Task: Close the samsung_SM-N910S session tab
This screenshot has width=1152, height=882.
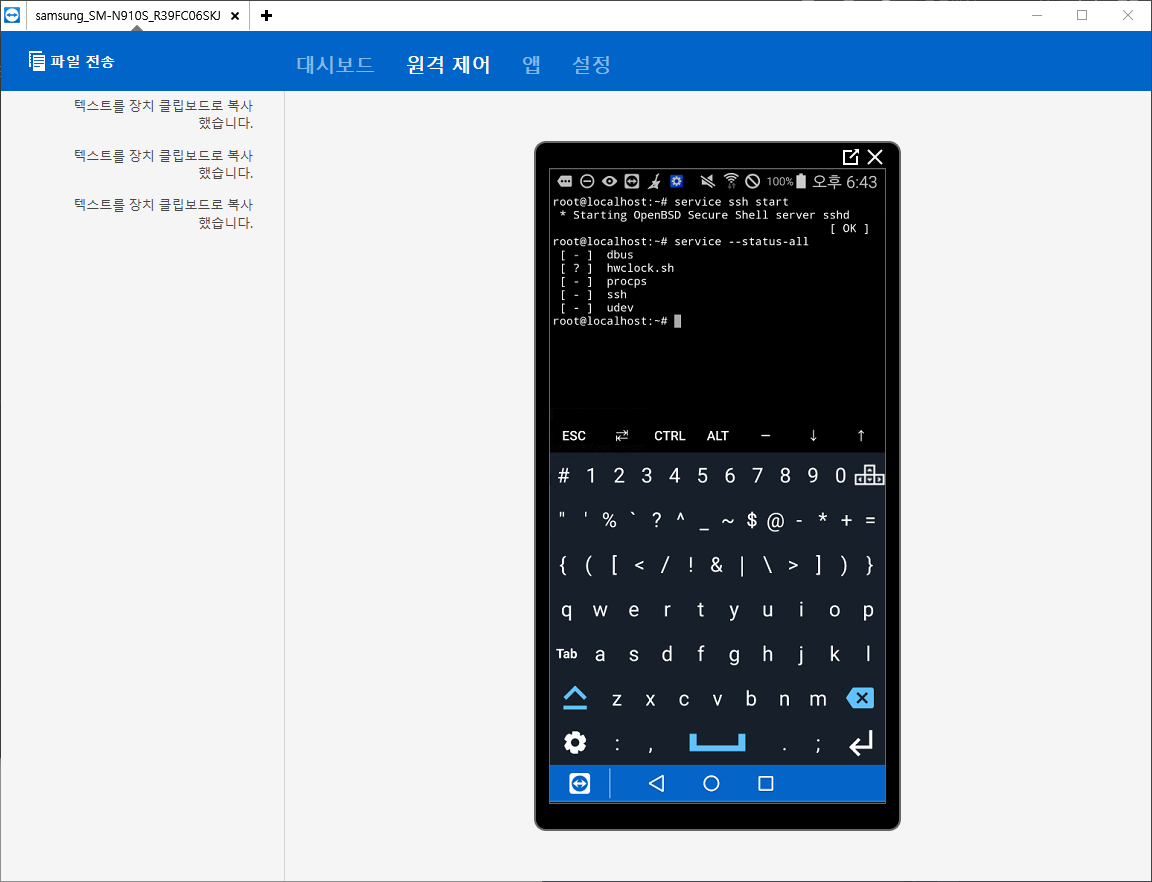Action: tap(235, 15)
